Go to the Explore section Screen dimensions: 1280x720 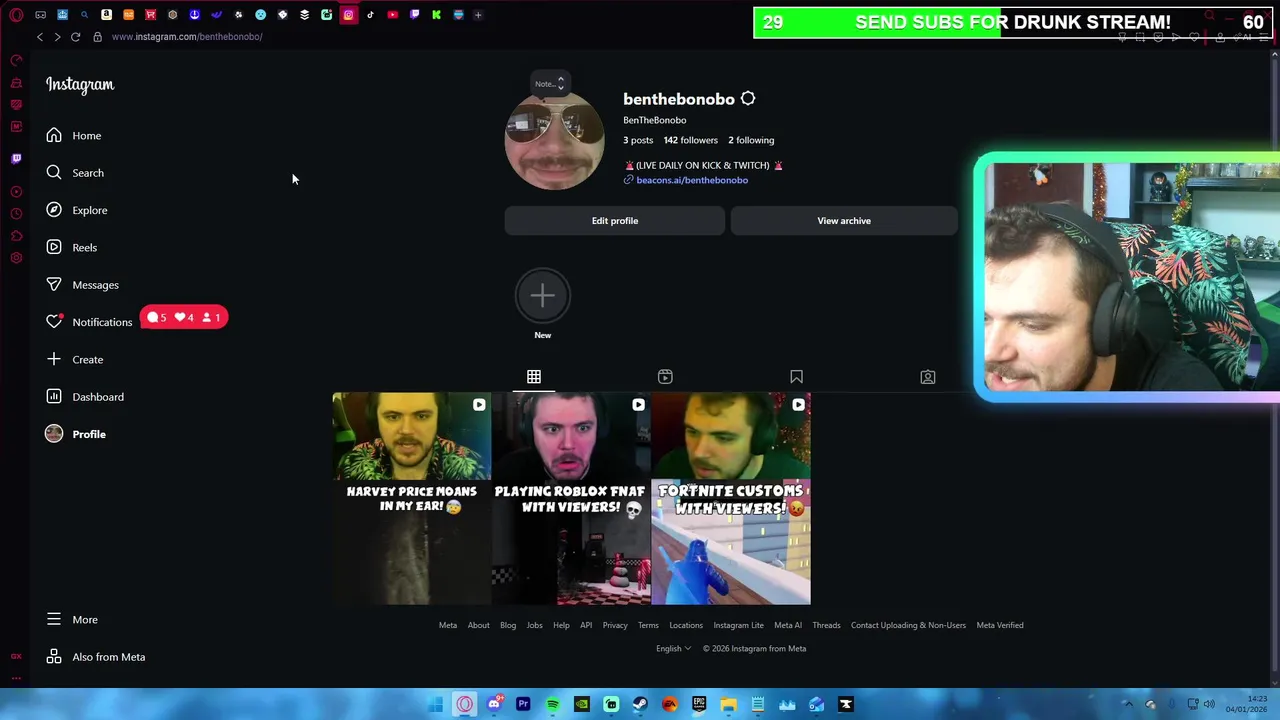pos(76,210)
